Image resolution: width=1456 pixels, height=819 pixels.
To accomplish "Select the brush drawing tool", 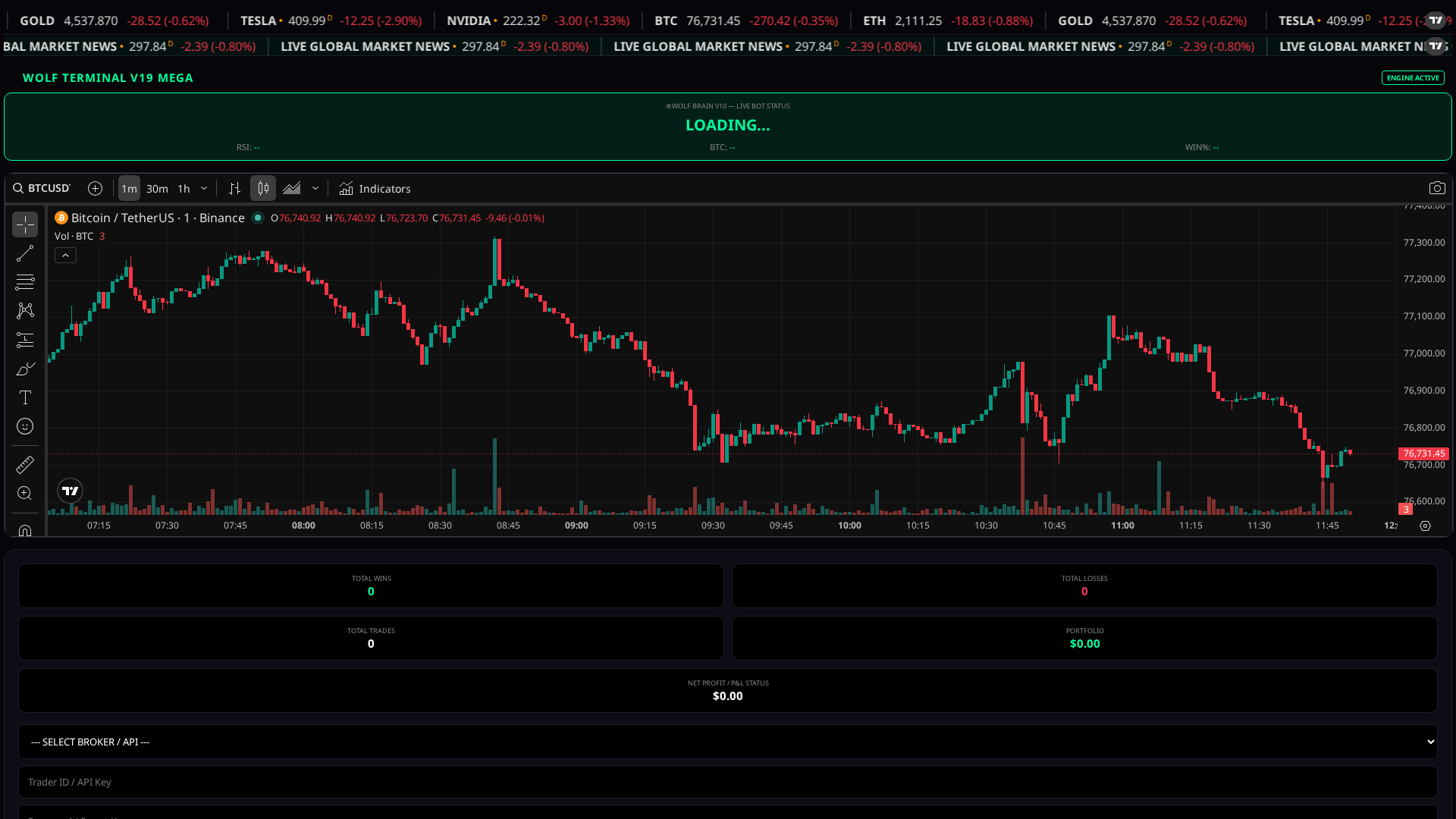I will click(x=25, y=369).
